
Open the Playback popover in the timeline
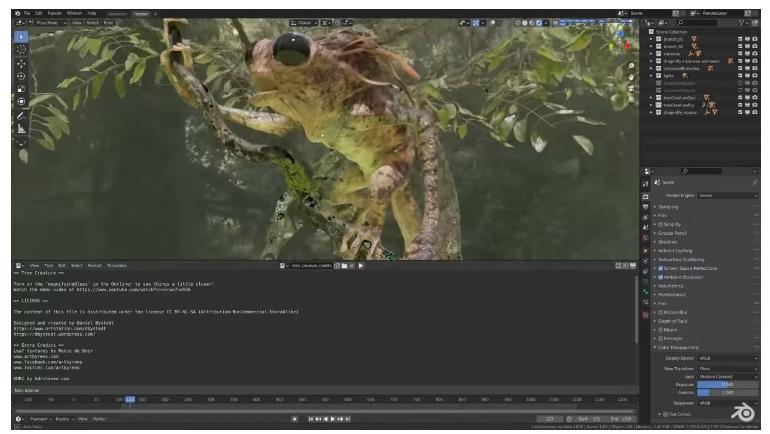[41, 419]
